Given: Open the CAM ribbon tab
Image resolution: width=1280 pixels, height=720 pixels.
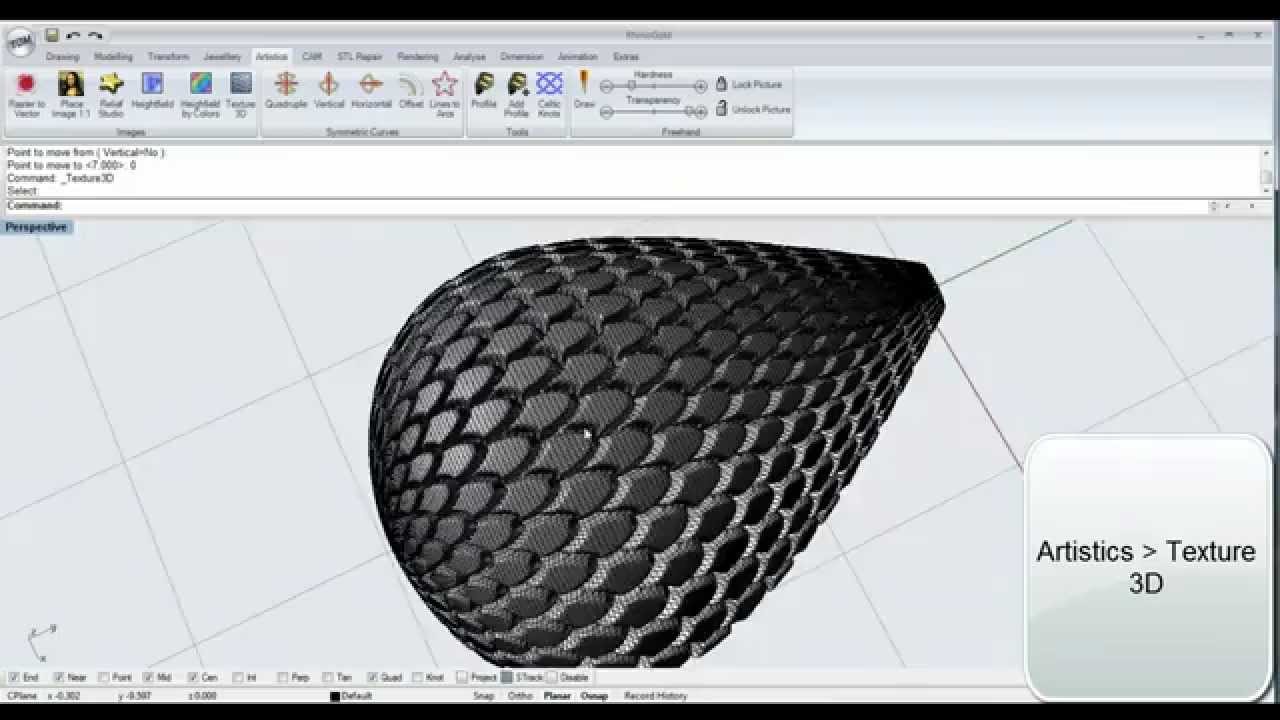Looking at the screenshot, I should point(312,57).
